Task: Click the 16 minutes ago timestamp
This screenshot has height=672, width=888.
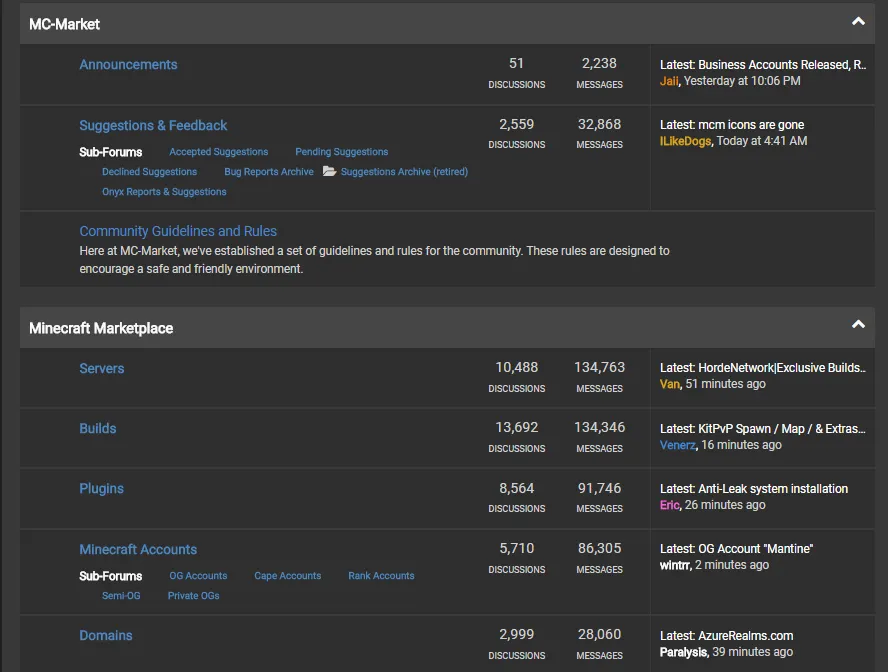Action: tap(741, 445)
